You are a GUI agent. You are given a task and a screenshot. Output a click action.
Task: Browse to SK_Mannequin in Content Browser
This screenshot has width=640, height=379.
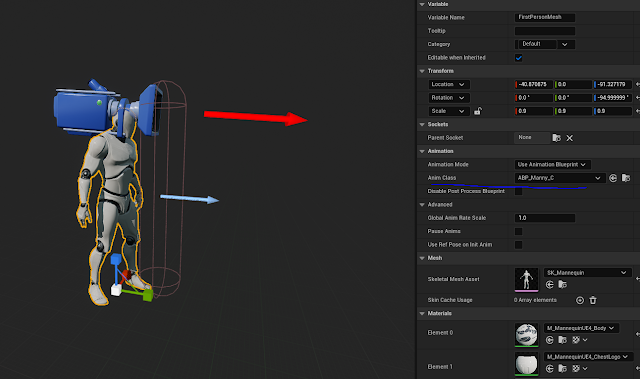tap(562, 284)
